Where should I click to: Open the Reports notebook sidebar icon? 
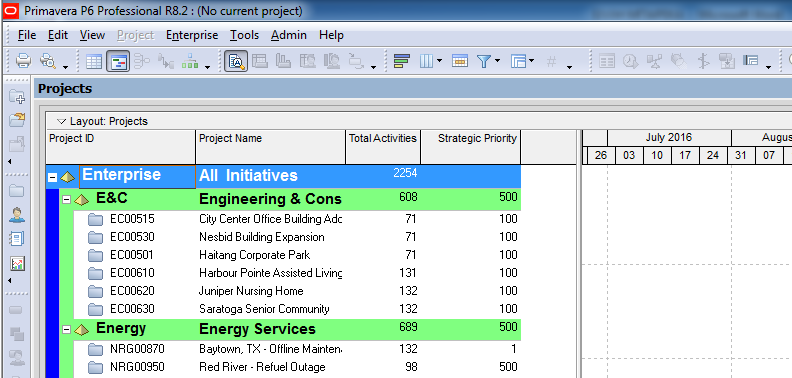[x=17, y=239]
